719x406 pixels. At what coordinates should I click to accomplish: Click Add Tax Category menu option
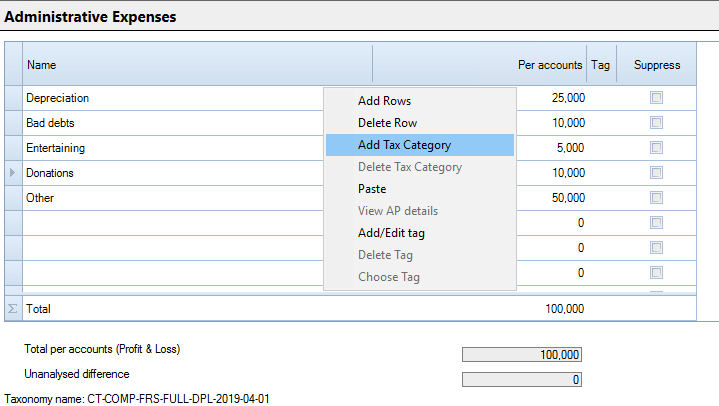(420, 145)
